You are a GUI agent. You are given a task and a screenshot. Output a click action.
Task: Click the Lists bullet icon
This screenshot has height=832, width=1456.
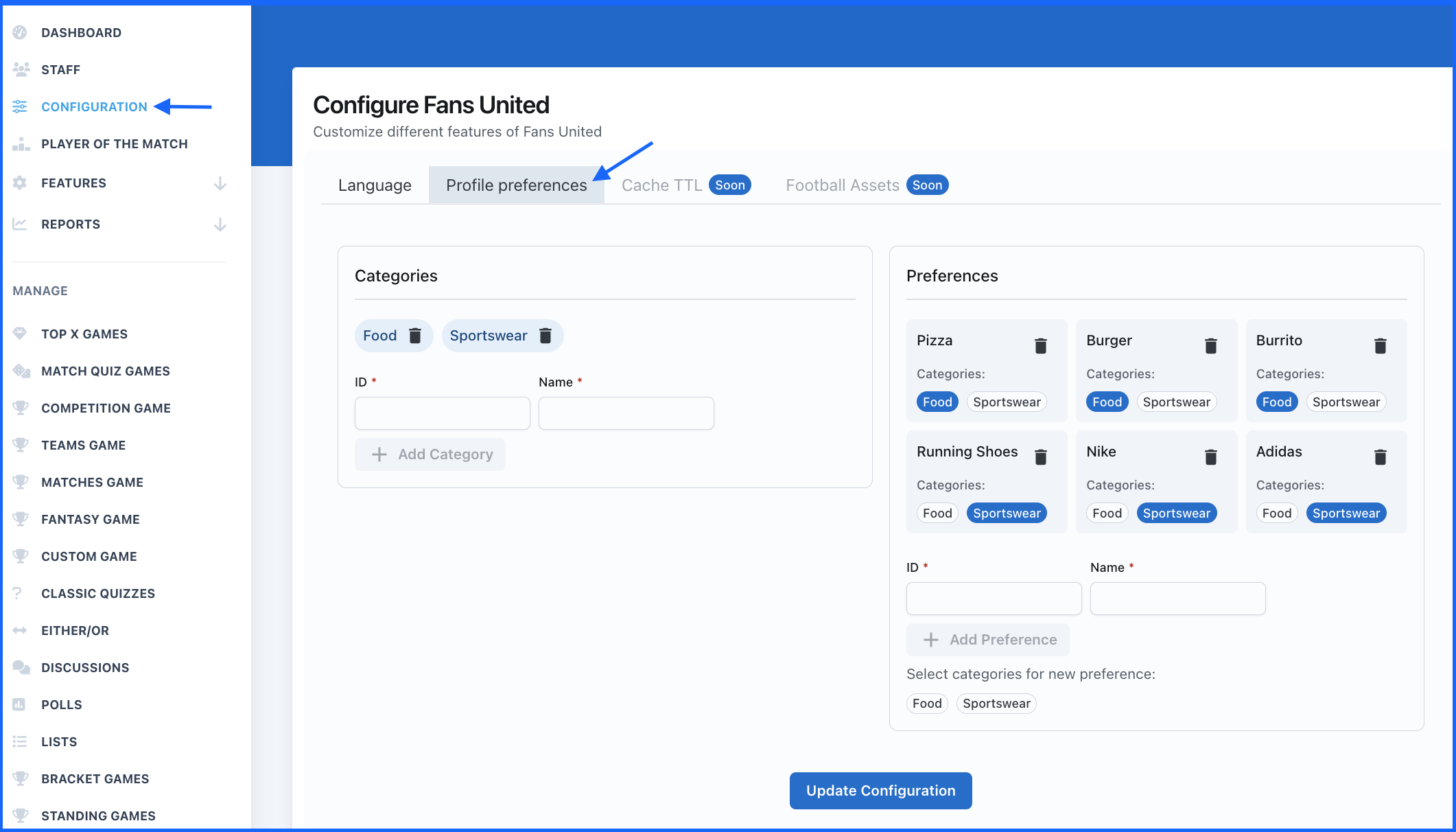20,741
